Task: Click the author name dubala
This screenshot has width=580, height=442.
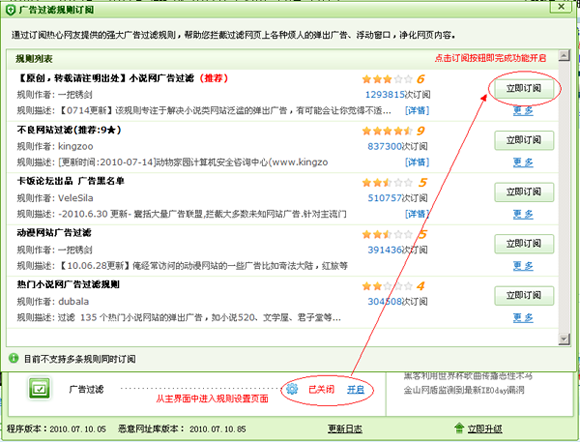Action: point(73,302)
